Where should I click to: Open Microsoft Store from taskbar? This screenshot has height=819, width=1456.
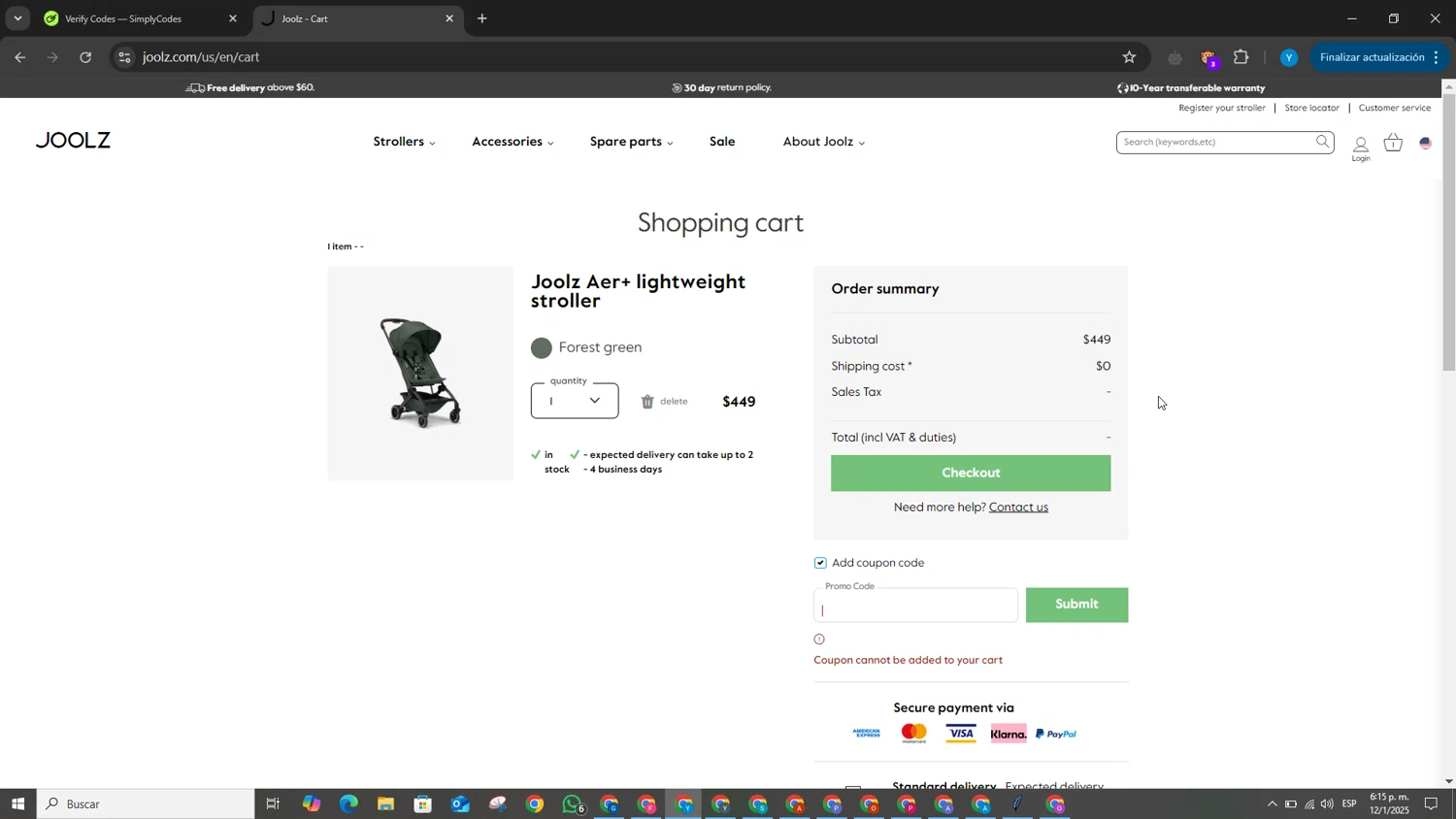[x=422, y=804]
